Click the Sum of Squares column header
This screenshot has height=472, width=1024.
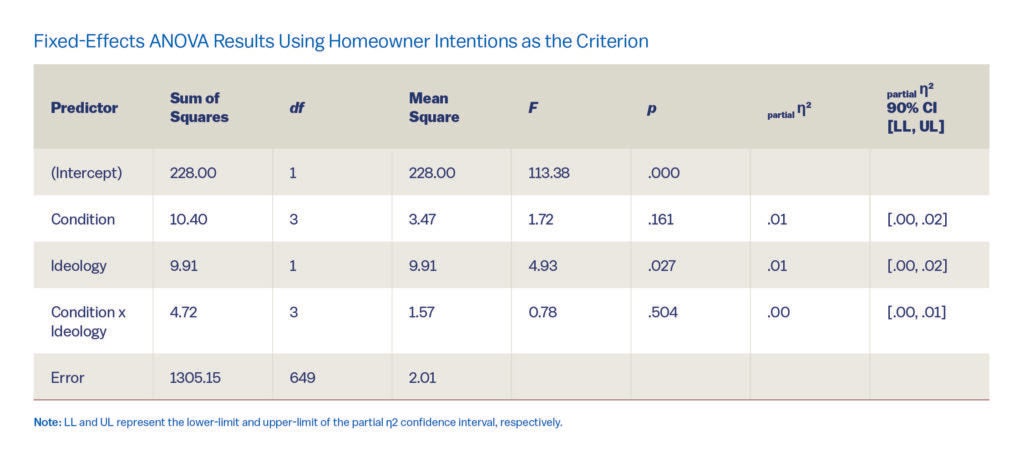click(199, 108)
